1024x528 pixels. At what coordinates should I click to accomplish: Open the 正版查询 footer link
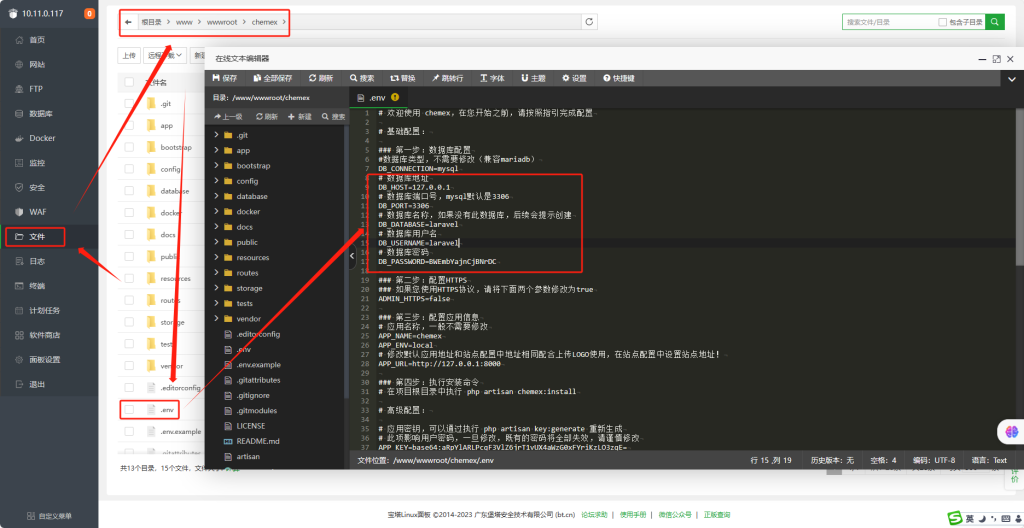tap(717, 515)
